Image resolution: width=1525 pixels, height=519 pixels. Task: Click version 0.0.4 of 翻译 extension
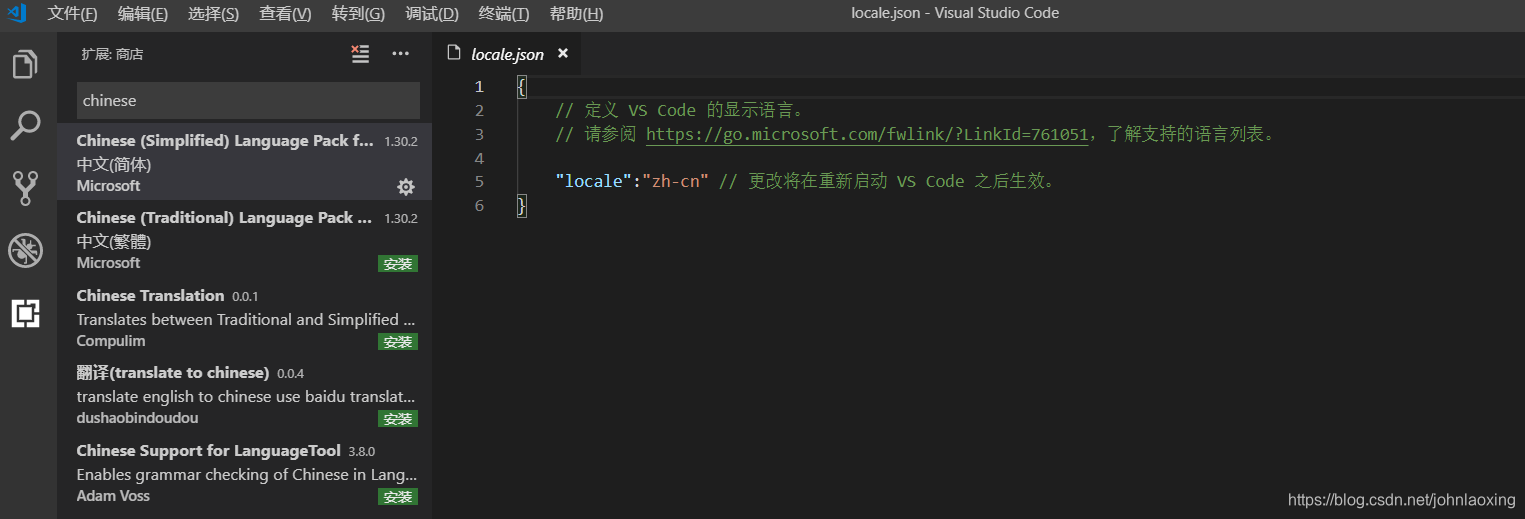pos(290,374)
